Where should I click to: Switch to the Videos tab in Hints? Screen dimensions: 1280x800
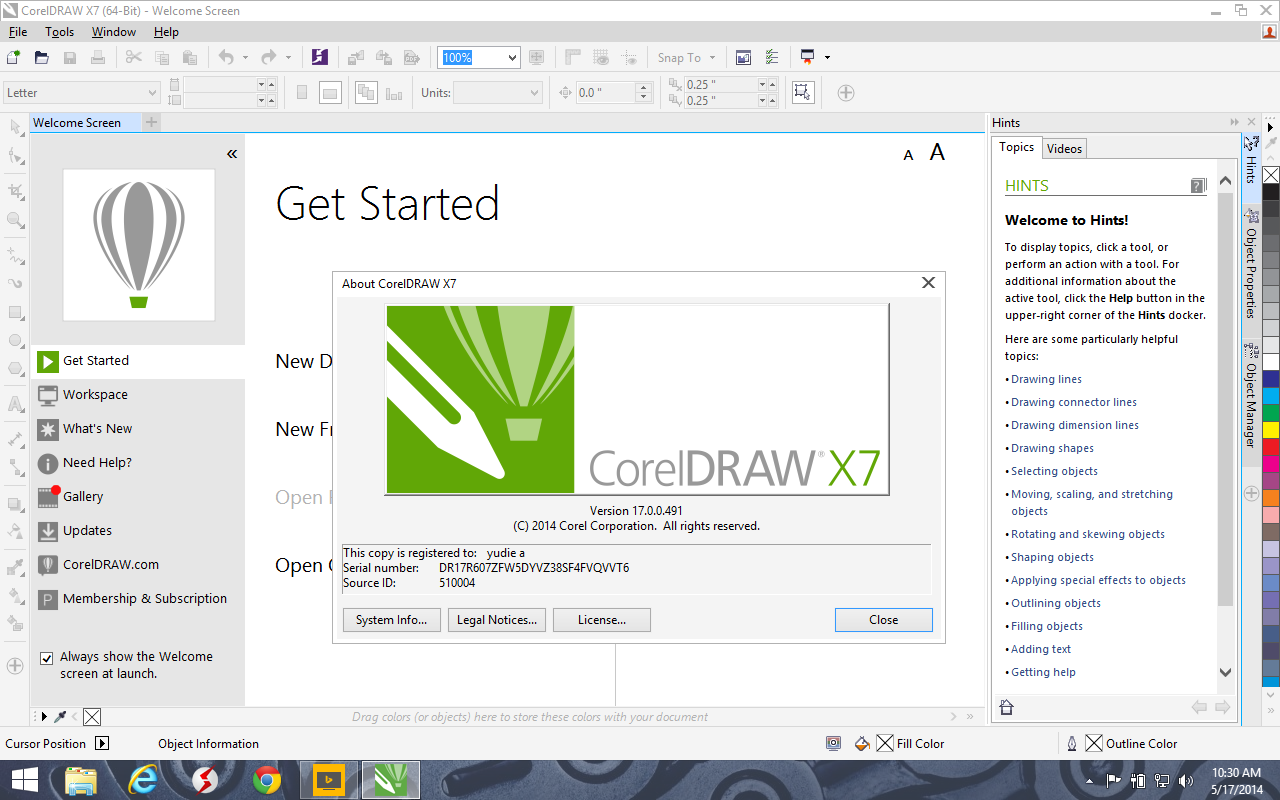(1064, 148)
